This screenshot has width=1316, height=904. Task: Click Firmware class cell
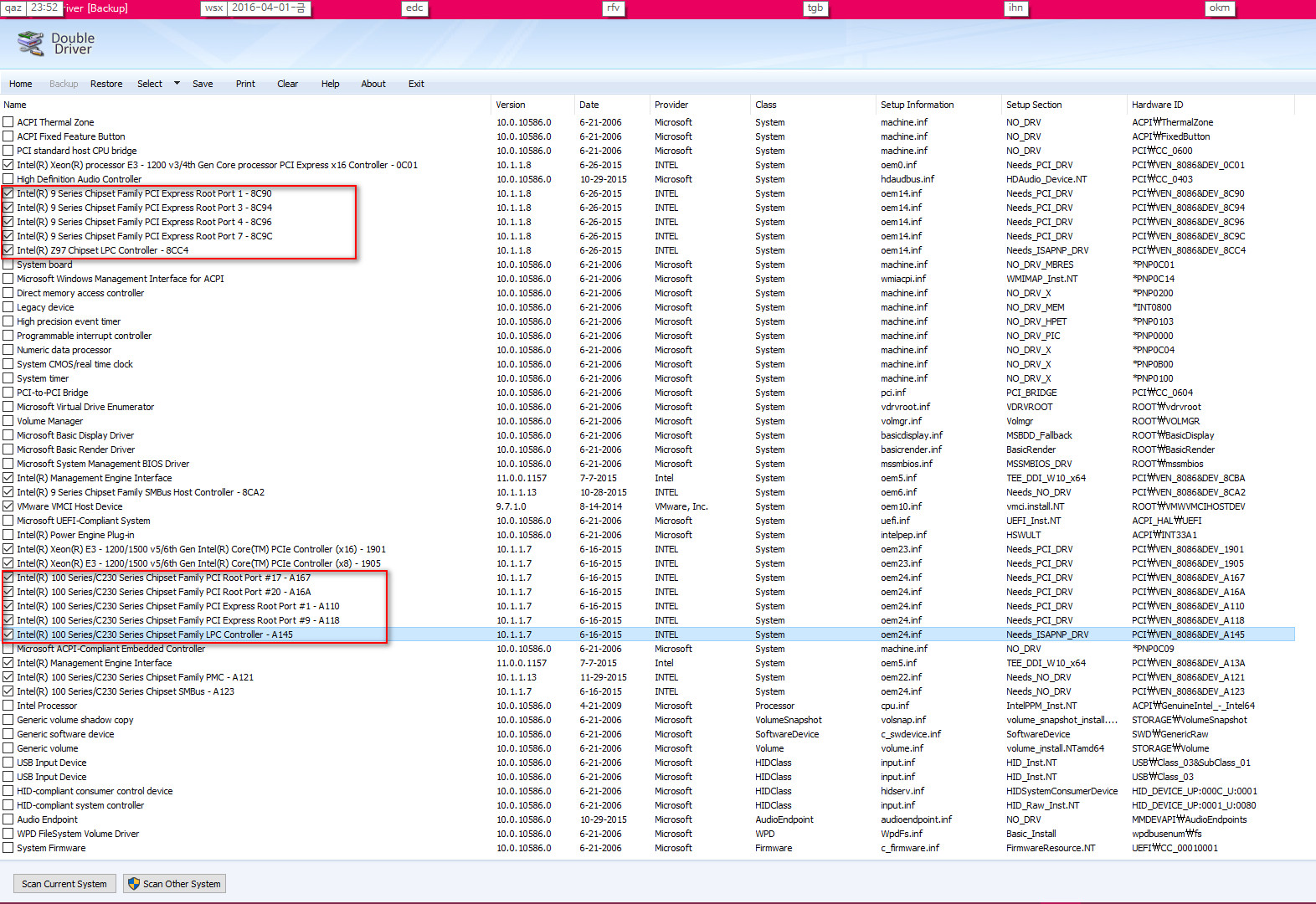774,848
